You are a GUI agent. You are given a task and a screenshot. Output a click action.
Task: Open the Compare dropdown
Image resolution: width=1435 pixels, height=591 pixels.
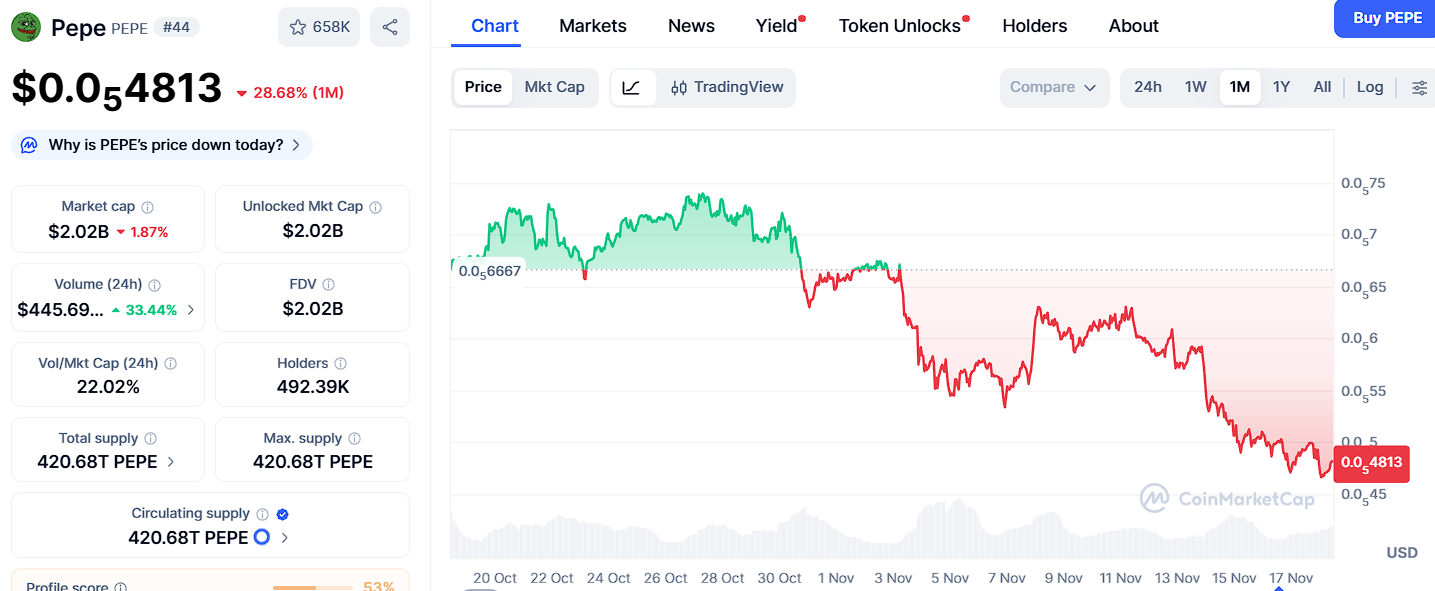1054,87
